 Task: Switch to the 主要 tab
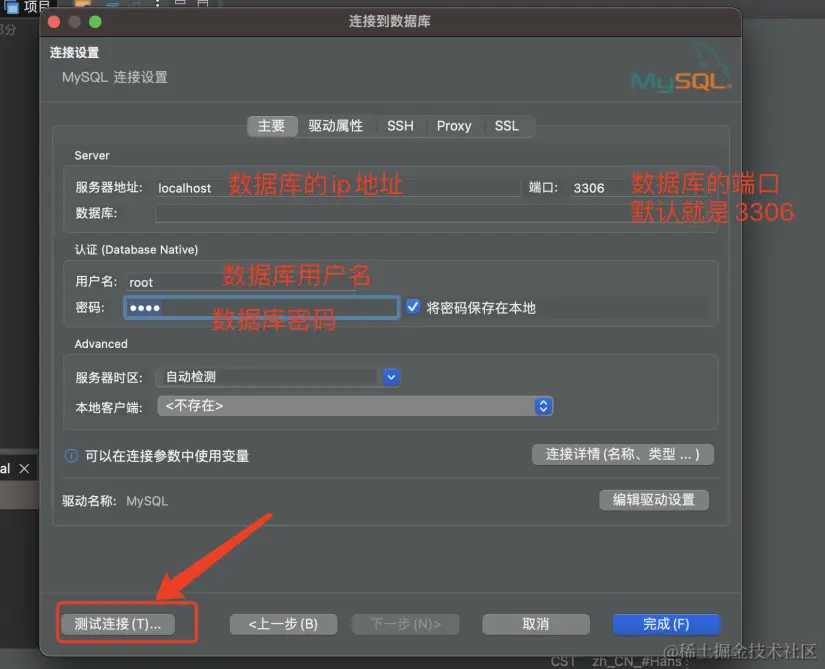tap(271, 126)
